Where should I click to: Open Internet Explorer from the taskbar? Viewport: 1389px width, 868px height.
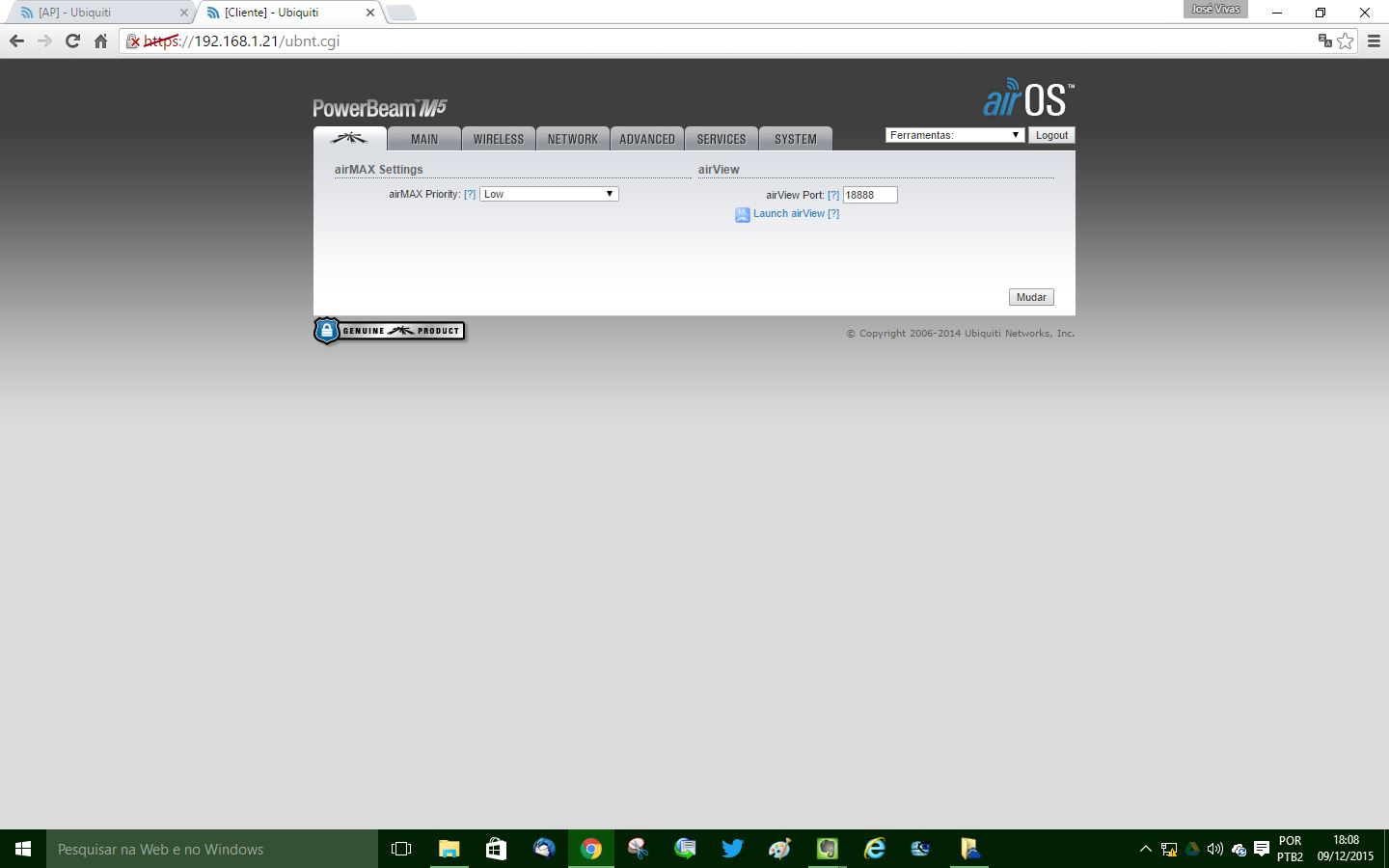[x=874, y=849]
